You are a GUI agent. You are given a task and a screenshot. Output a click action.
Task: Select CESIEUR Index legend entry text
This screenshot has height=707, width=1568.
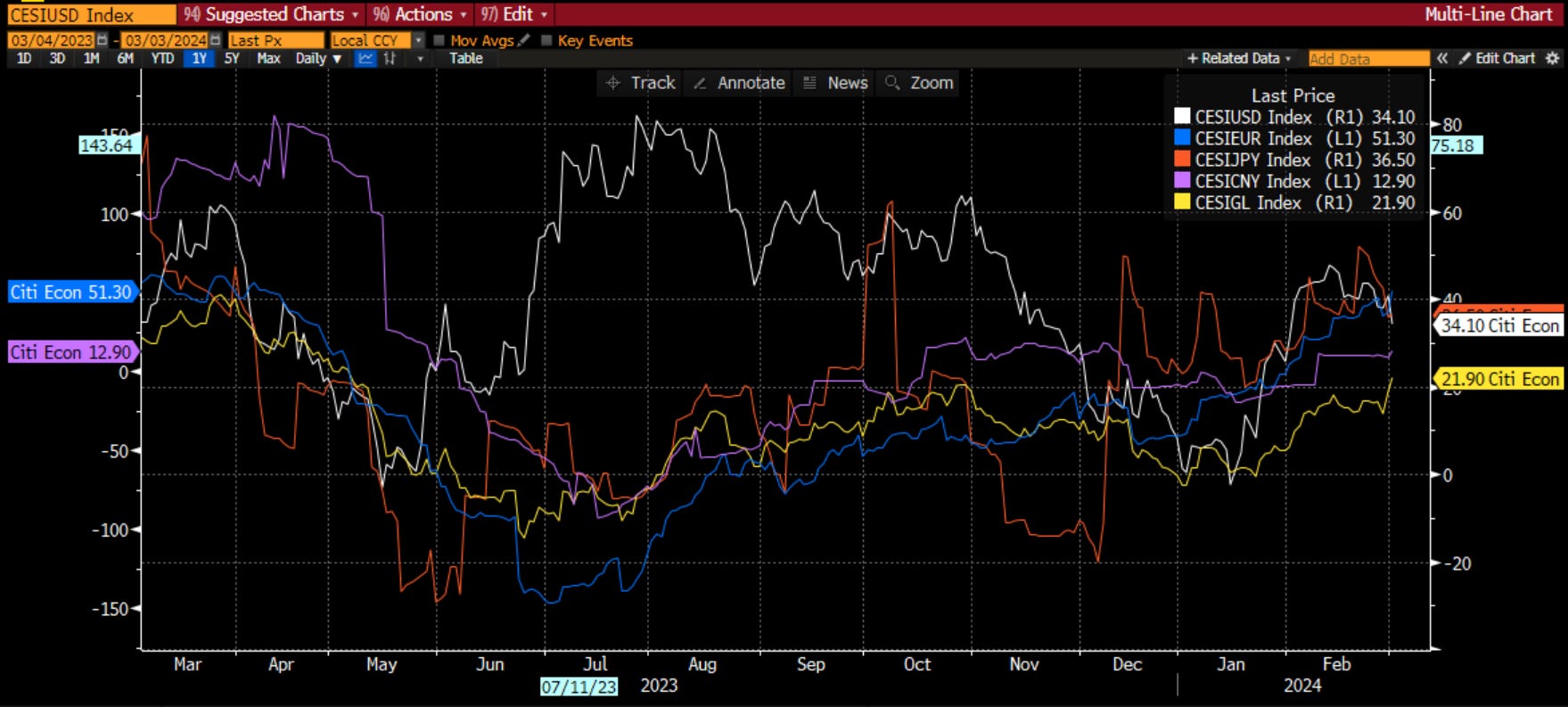pos(1253,138)
